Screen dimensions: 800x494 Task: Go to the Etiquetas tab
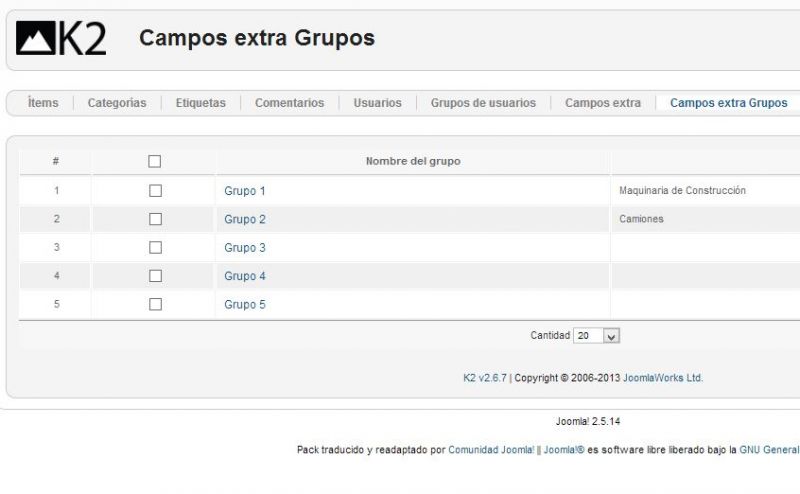(x=201, y=103)
